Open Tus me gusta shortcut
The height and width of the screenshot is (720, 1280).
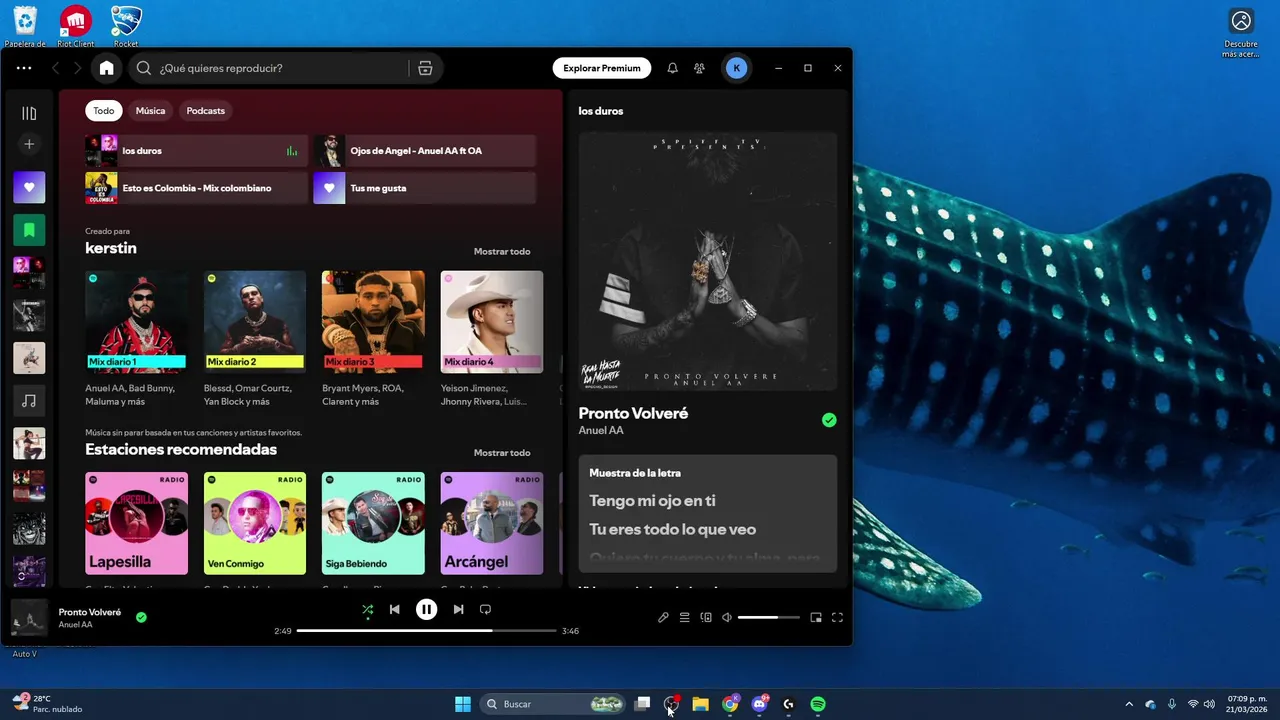[425, 188]
